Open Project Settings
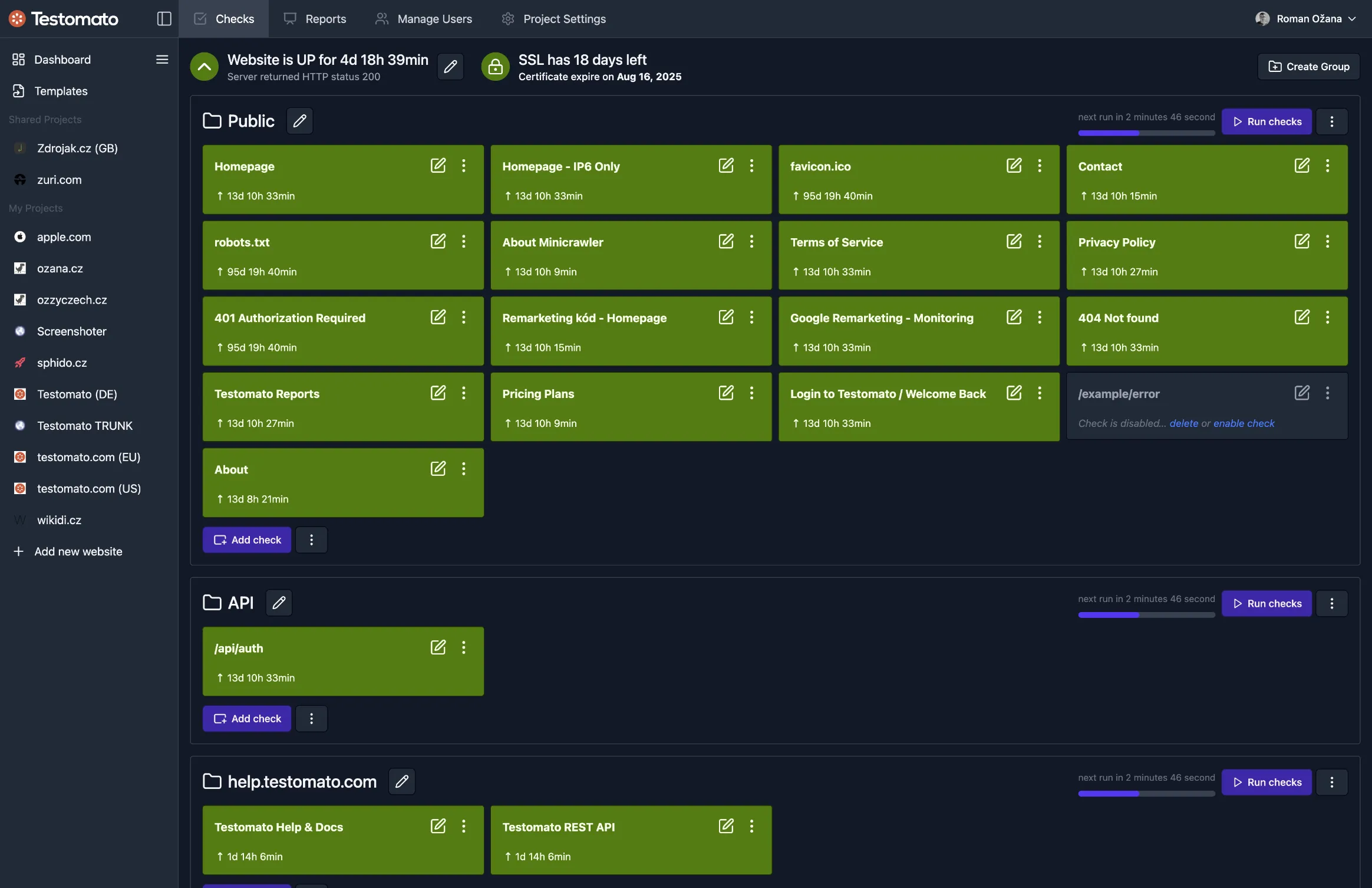This screenshot has height=888, width=1372. point(553,18)
